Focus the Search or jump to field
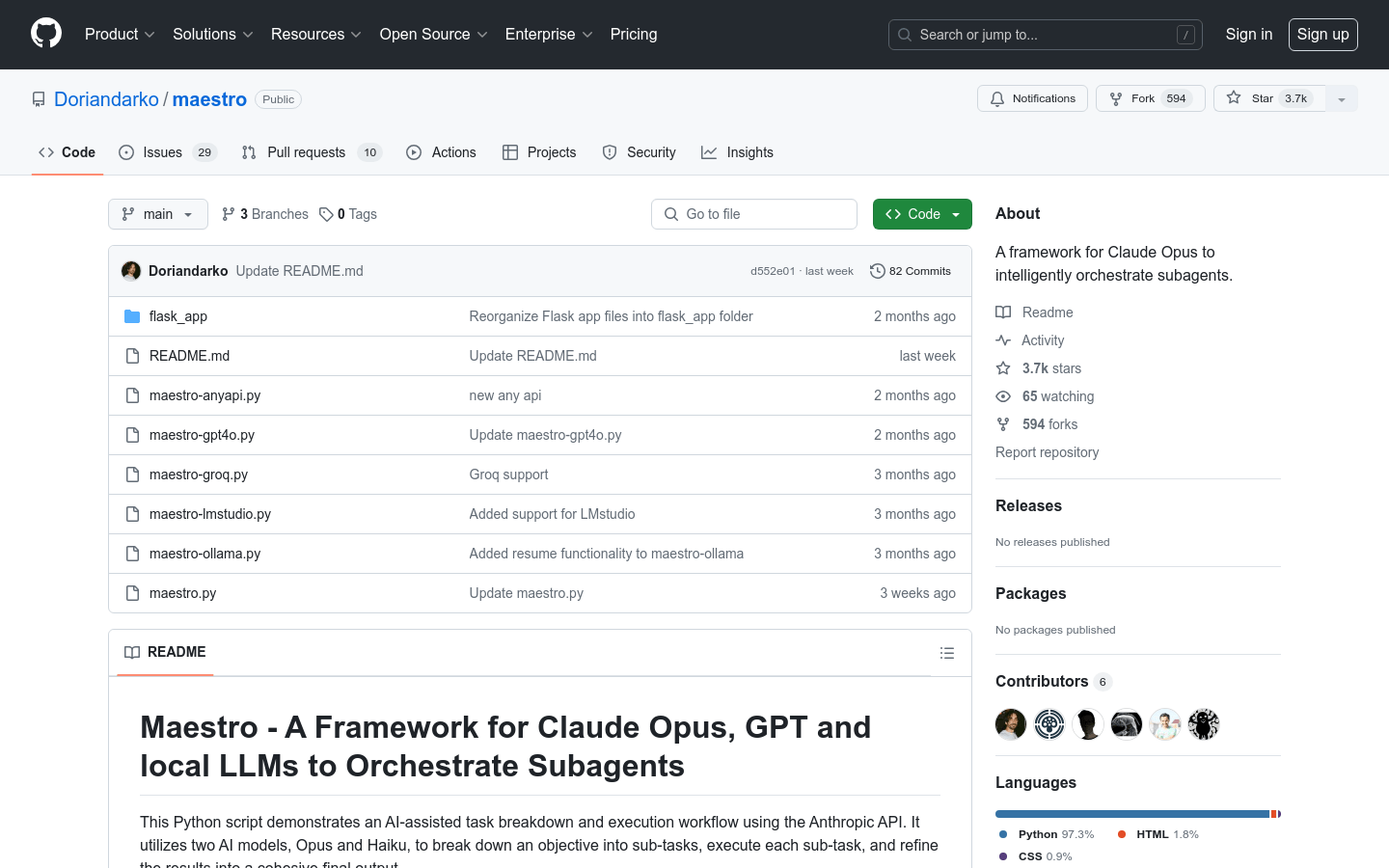The width and height of the screenshot is (1389, 868). tap(1046, 35)
